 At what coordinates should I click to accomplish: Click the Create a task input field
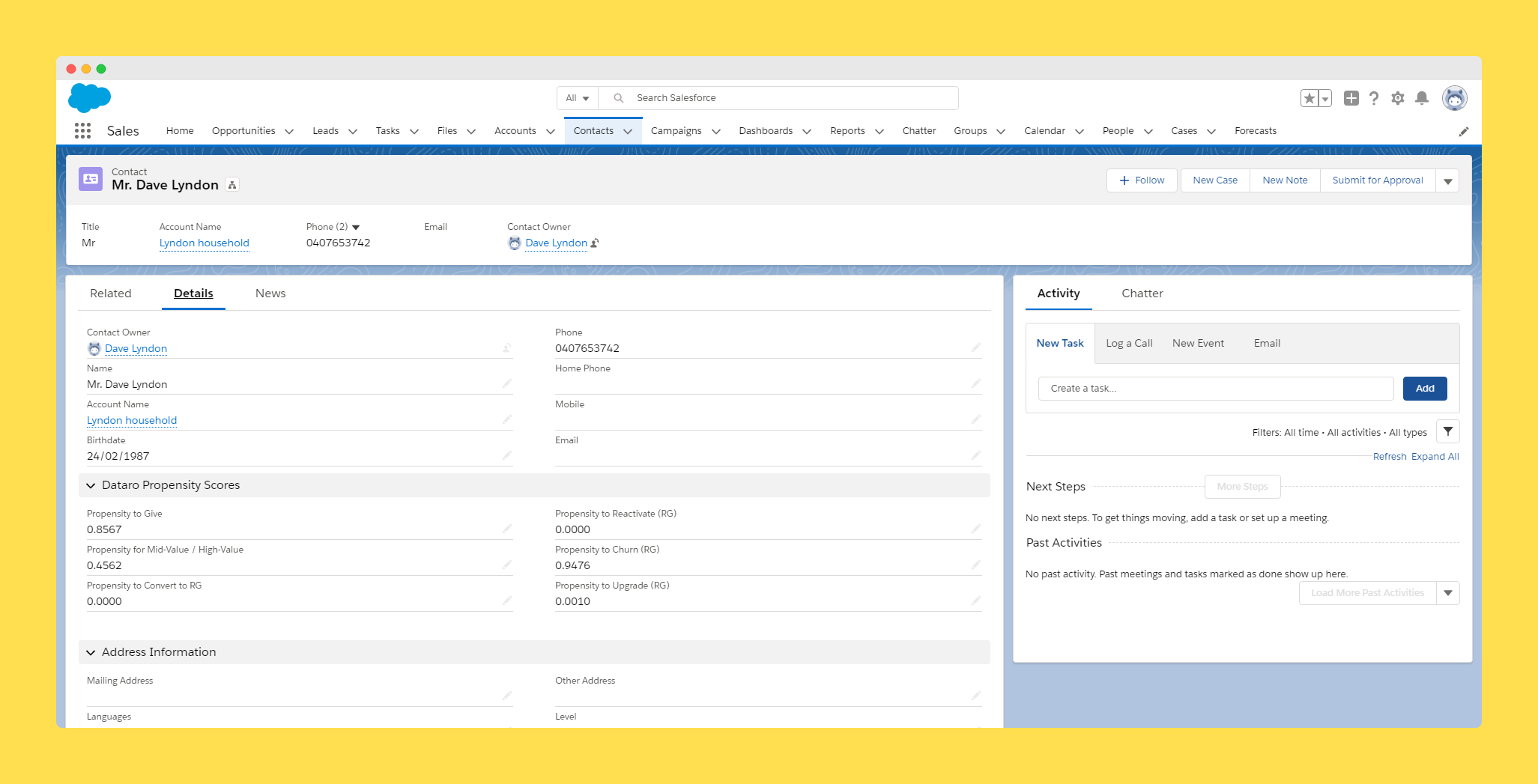click(x=1215, y=389)
